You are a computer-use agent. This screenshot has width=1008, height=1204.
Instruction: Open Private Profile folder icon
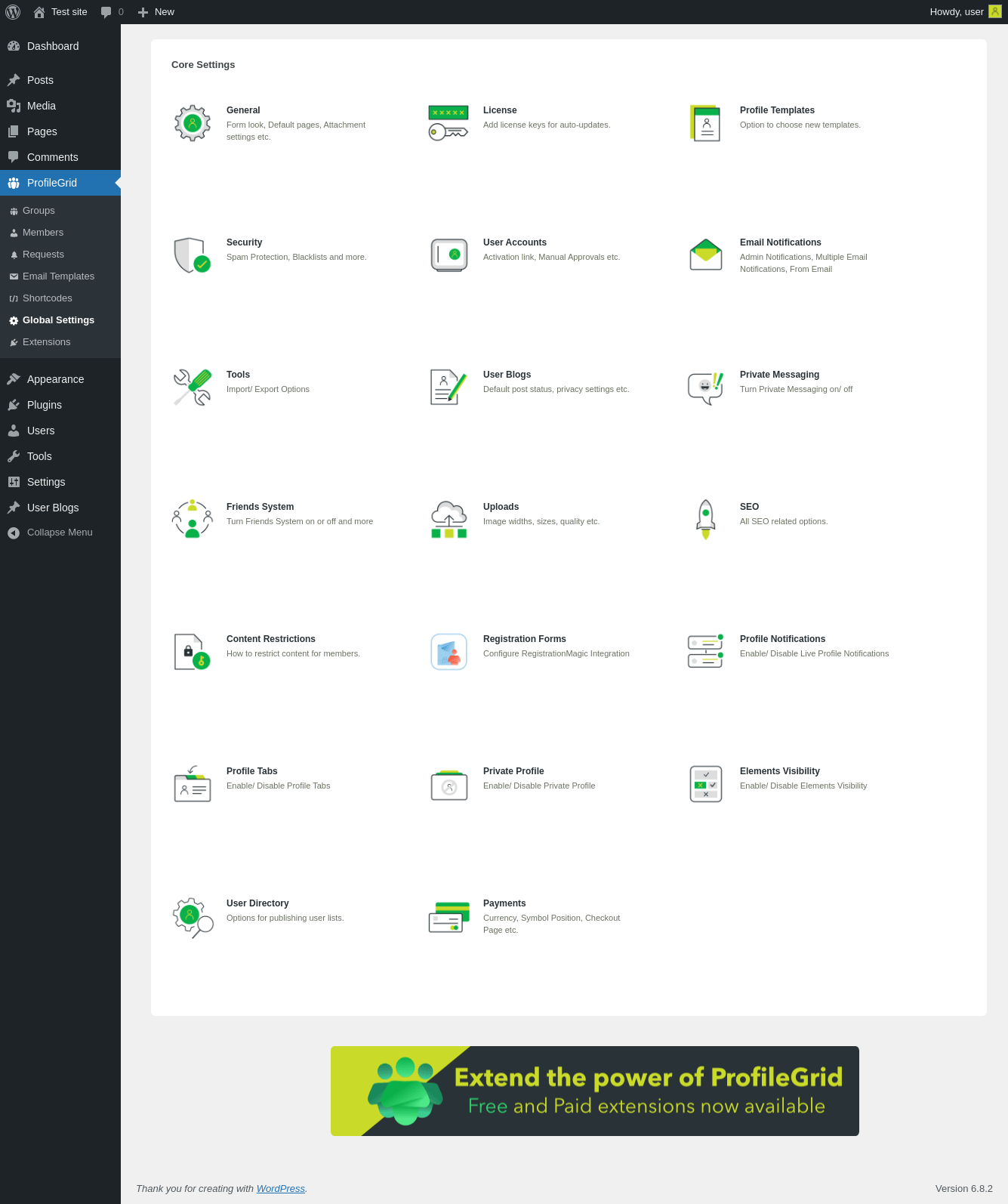(449, 784)
